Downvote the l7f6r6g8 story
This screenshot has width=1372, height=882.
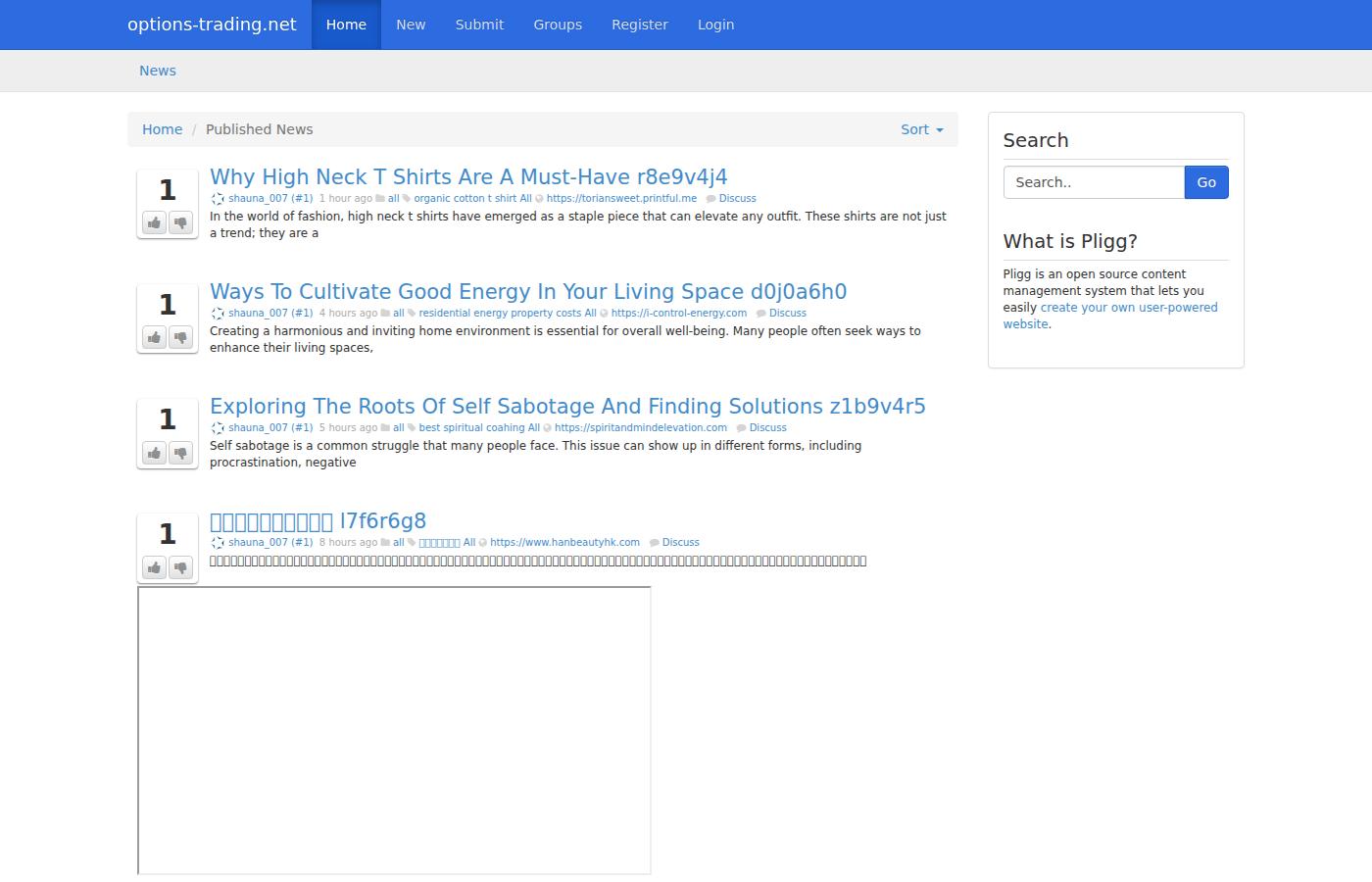point(180,567)
